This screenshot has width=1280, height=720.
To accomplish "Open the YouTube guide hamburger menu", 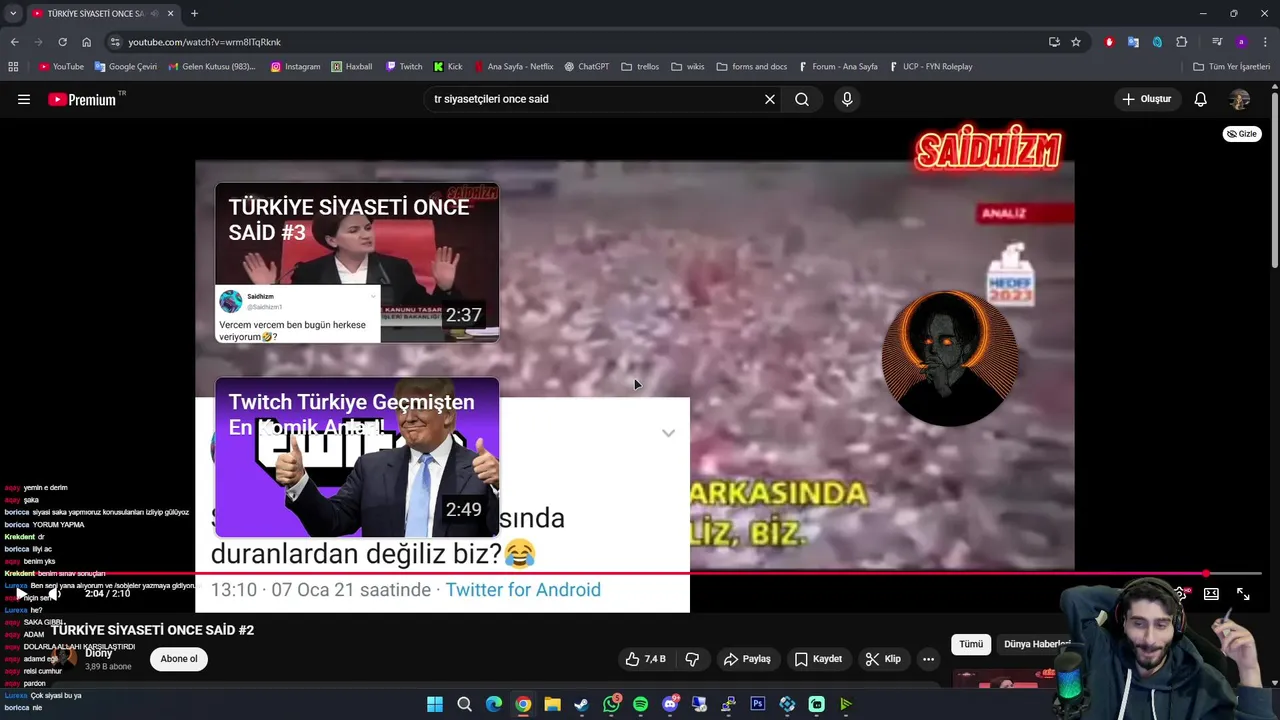I will (24, 99).
